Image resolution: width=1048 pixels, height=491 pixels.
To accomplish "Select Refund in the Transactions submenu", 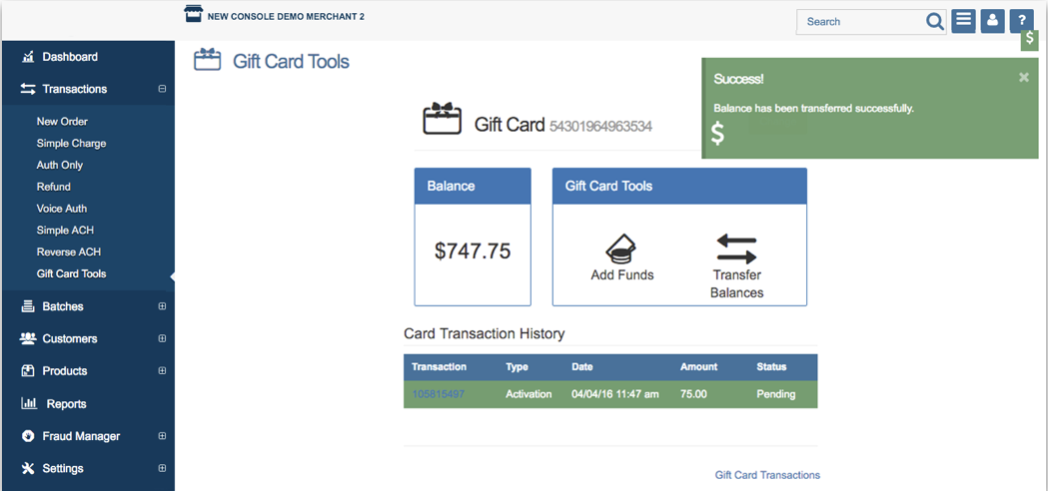I will tap(54, 187).
